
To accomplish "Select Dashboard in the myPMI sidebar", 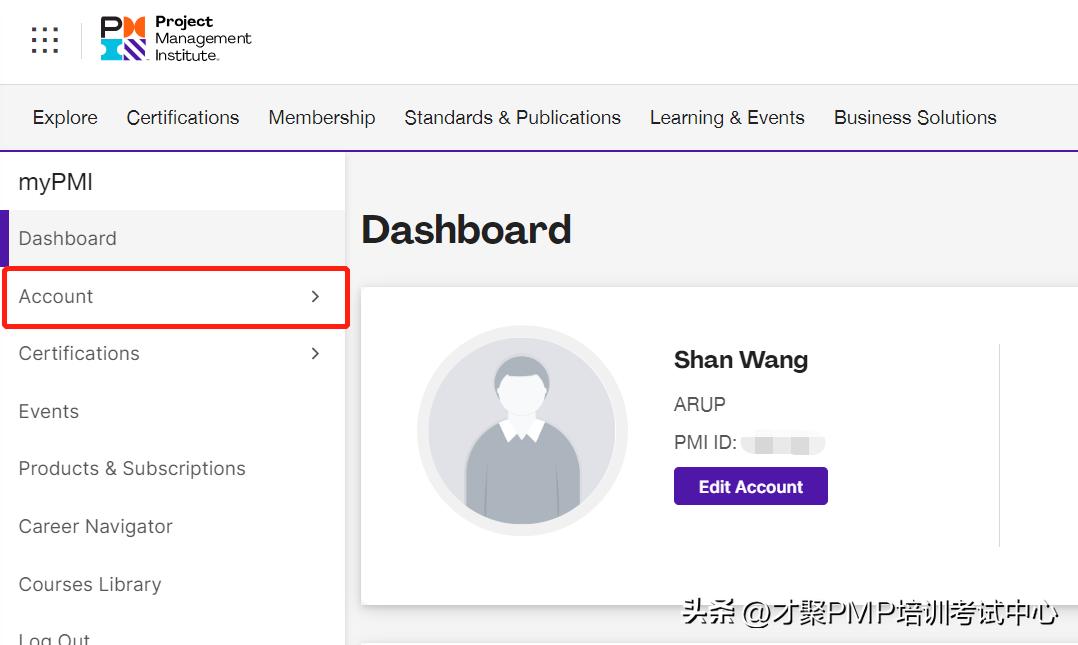I will (x=172, y=238).
